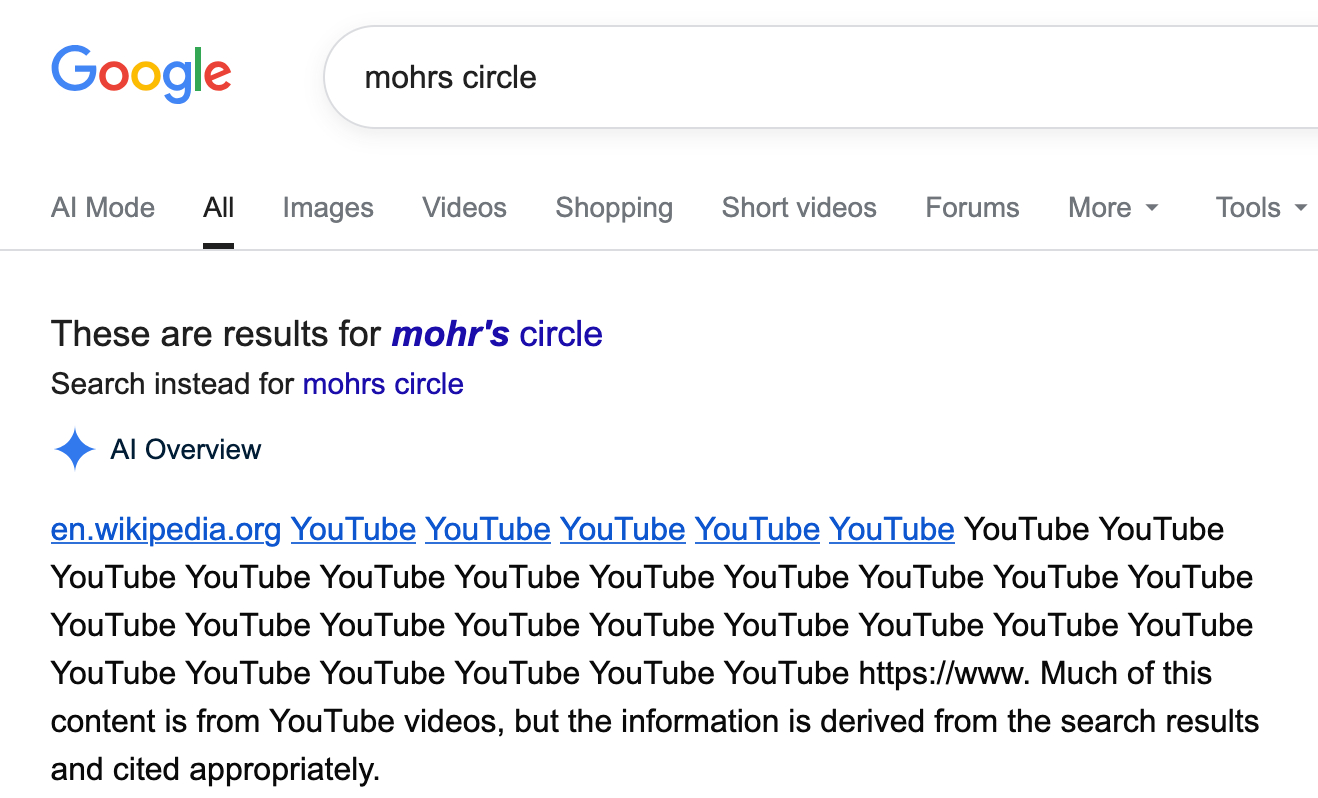
Task: Open the en.wikipedia.org source link
Action: tap(166, 529)
